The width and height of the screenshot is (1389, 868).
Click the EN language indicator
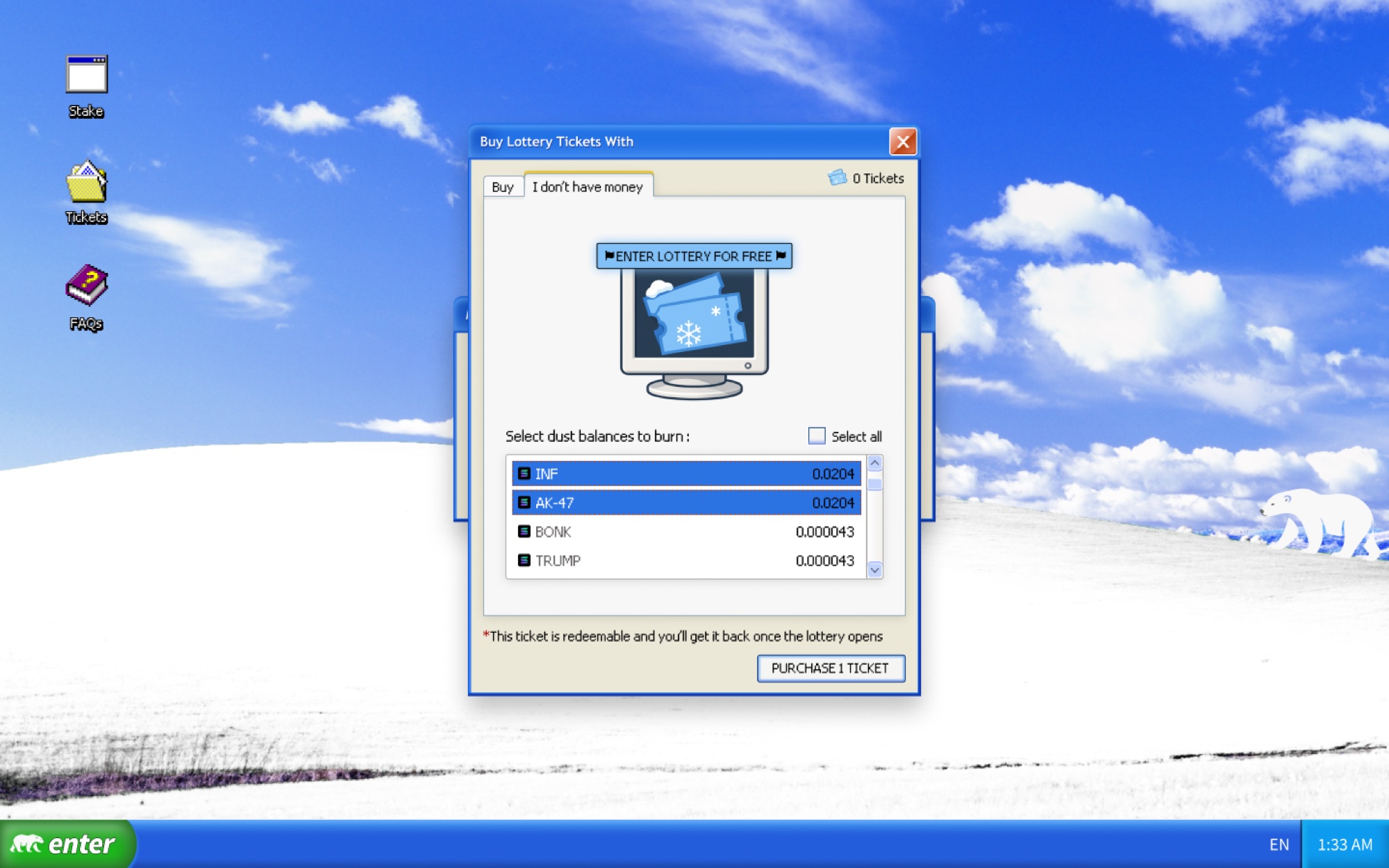(1279, 844)
